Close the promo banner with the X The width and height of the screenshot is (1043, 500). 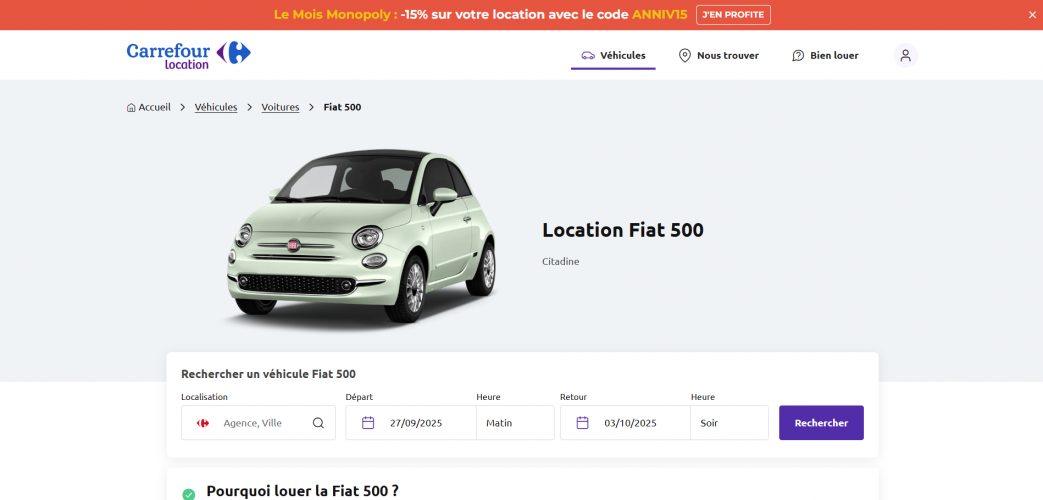coord(1032,15)
